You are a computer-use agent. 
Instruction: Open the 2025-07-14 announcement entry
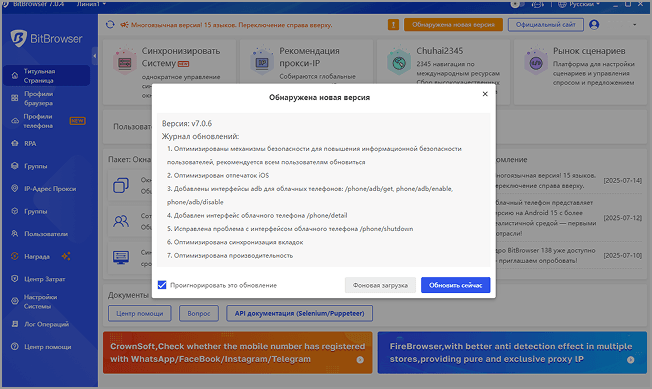click(x=569, y=181)
